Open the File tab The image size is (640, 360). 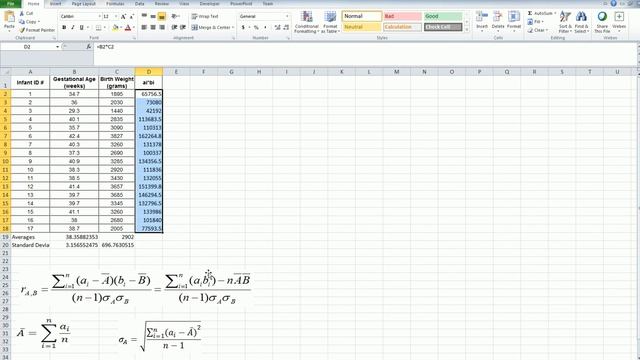coord(11,4)
